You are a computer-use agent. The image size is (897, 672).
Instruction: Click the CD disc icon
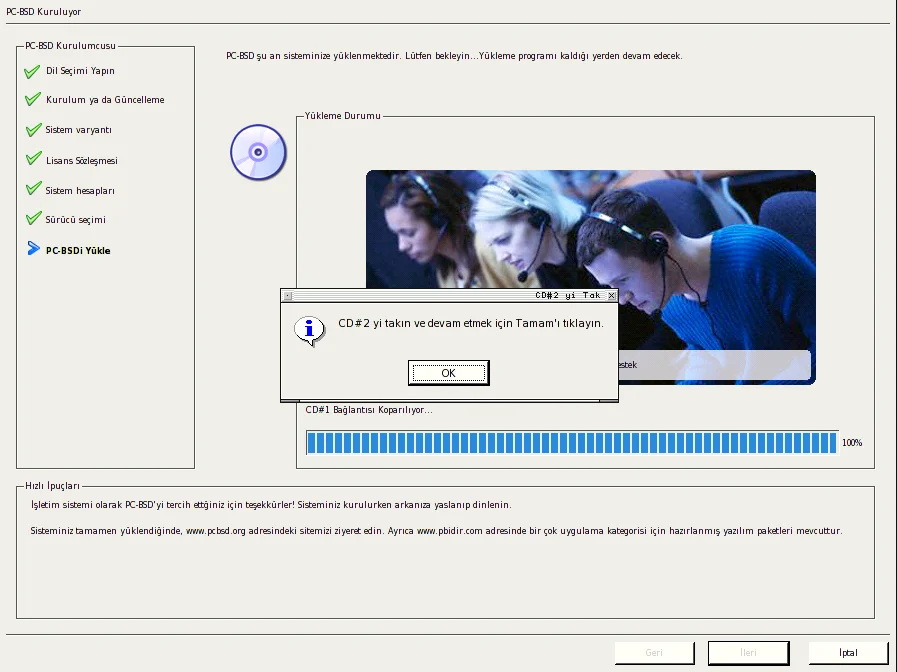pos(258,152)
